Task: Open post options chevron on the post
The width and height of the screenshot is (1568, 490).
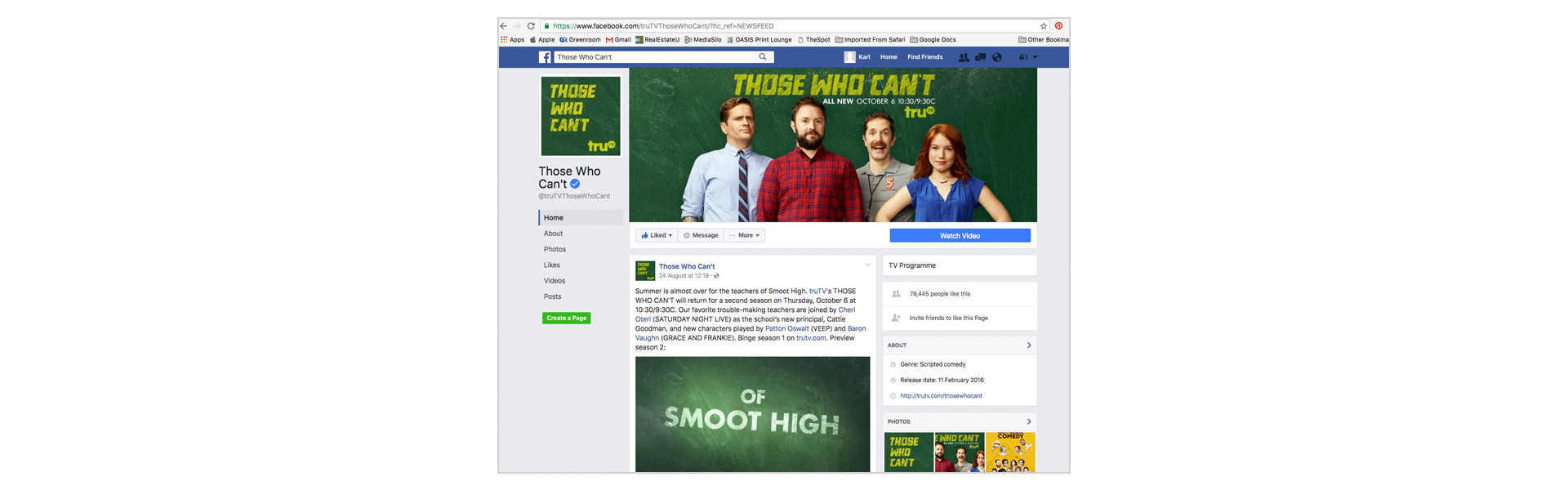Action: [x=867, y=265]
